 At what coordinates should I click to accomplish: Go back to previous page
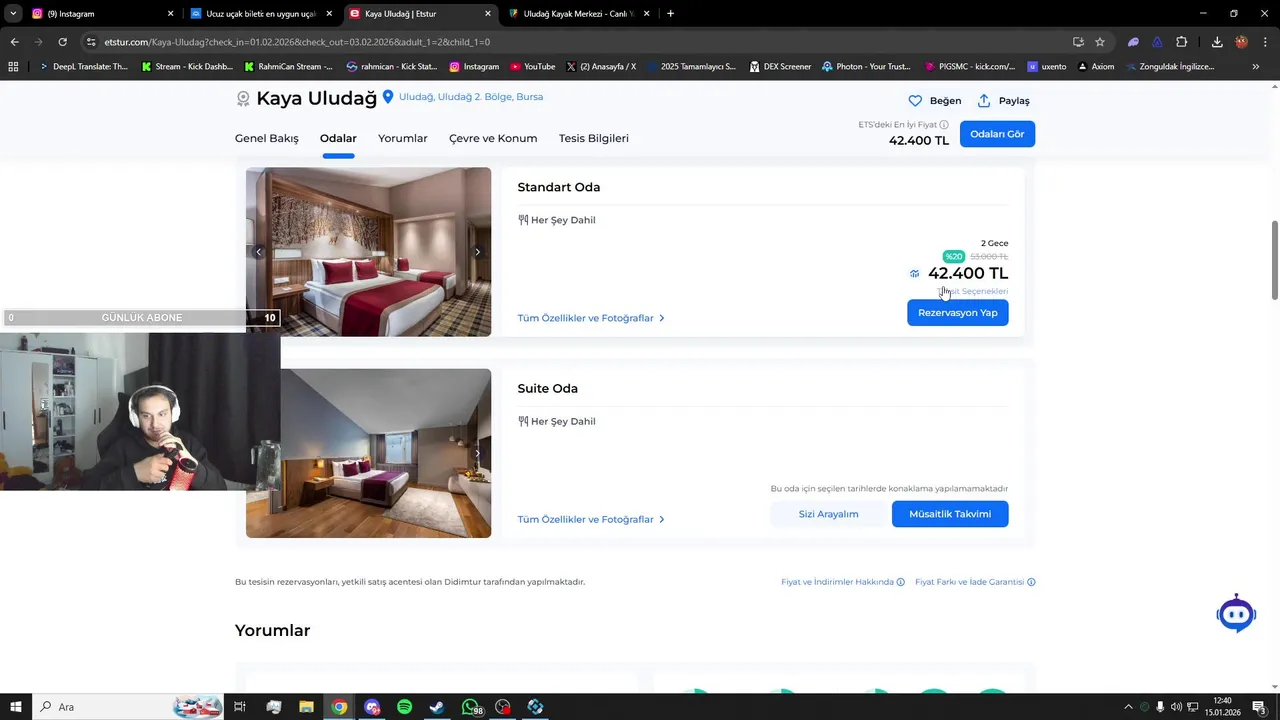tap(14, 42)
